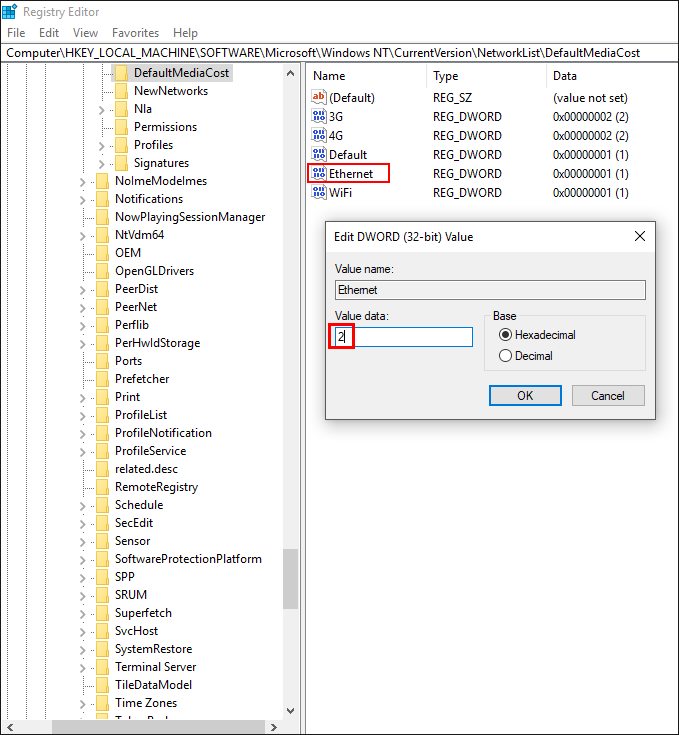Click the Notifications folder icon
This screenshot has height=735, width=679.
click(102, 199)
